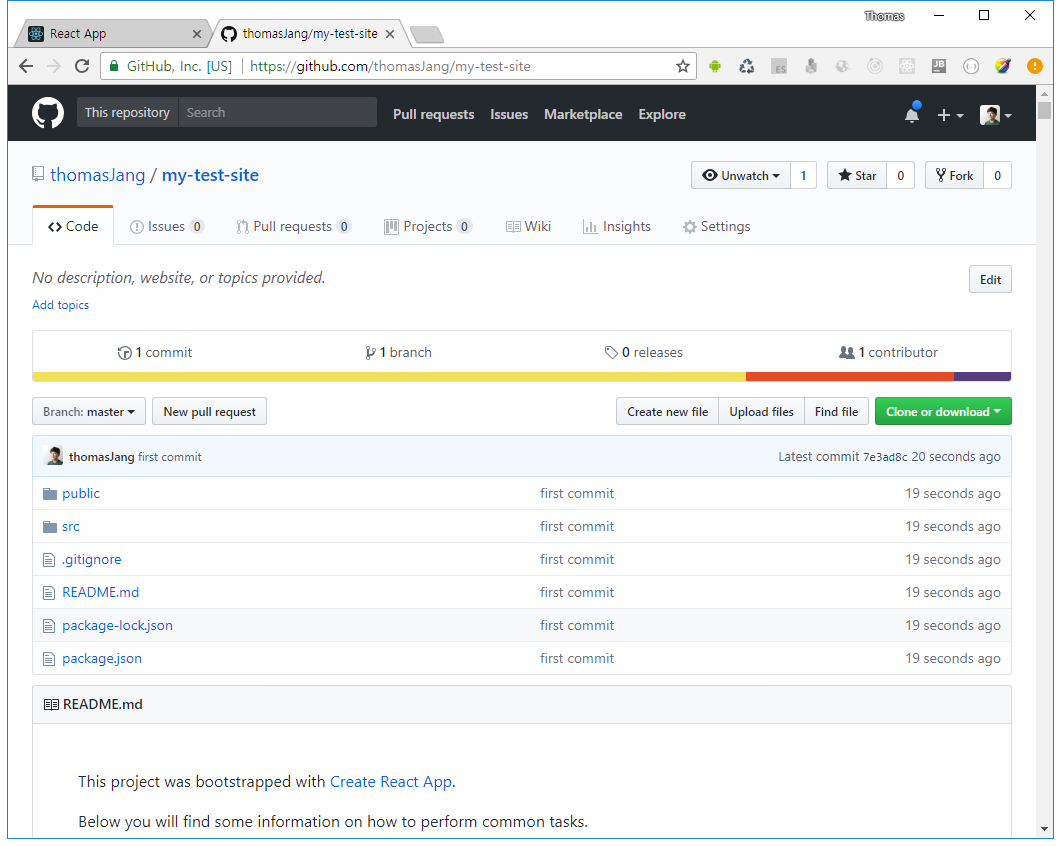Image resolution: width=1061 pixels, height=846 pixels.
Task: Click the .gitignore file icon
Action: tap(49, 560)
